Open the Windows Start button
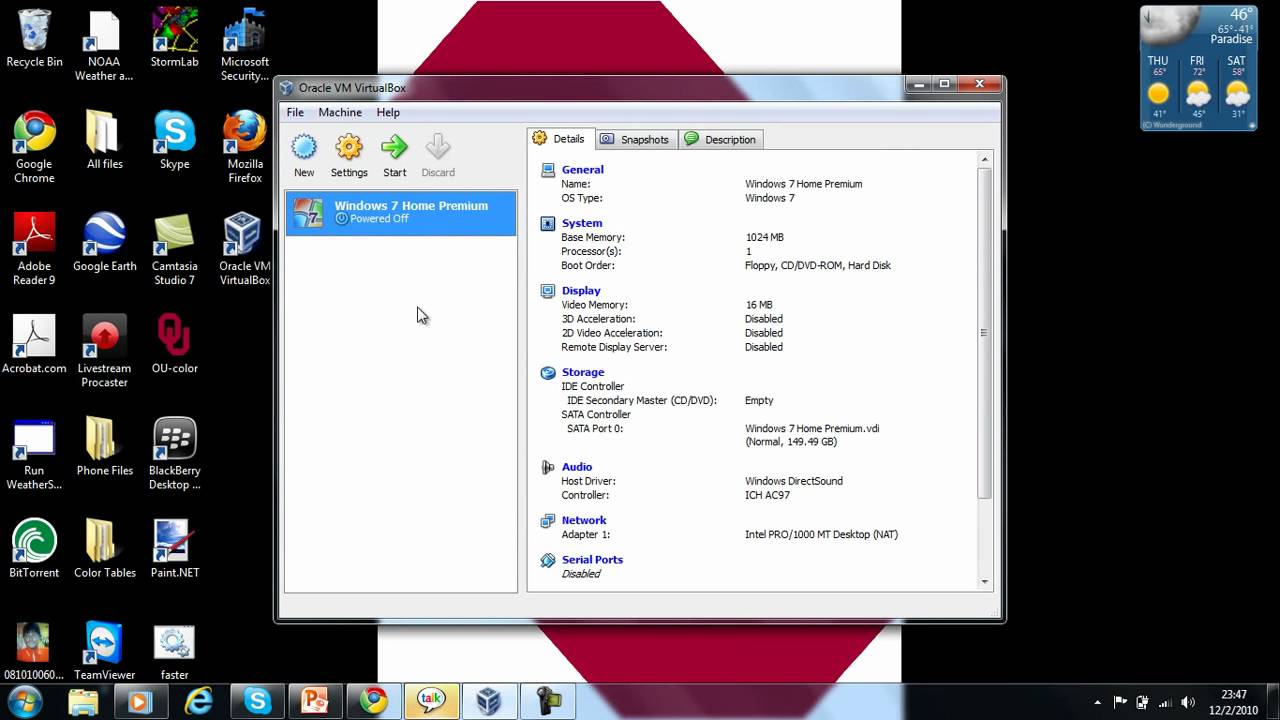 (x=25, y=701)
